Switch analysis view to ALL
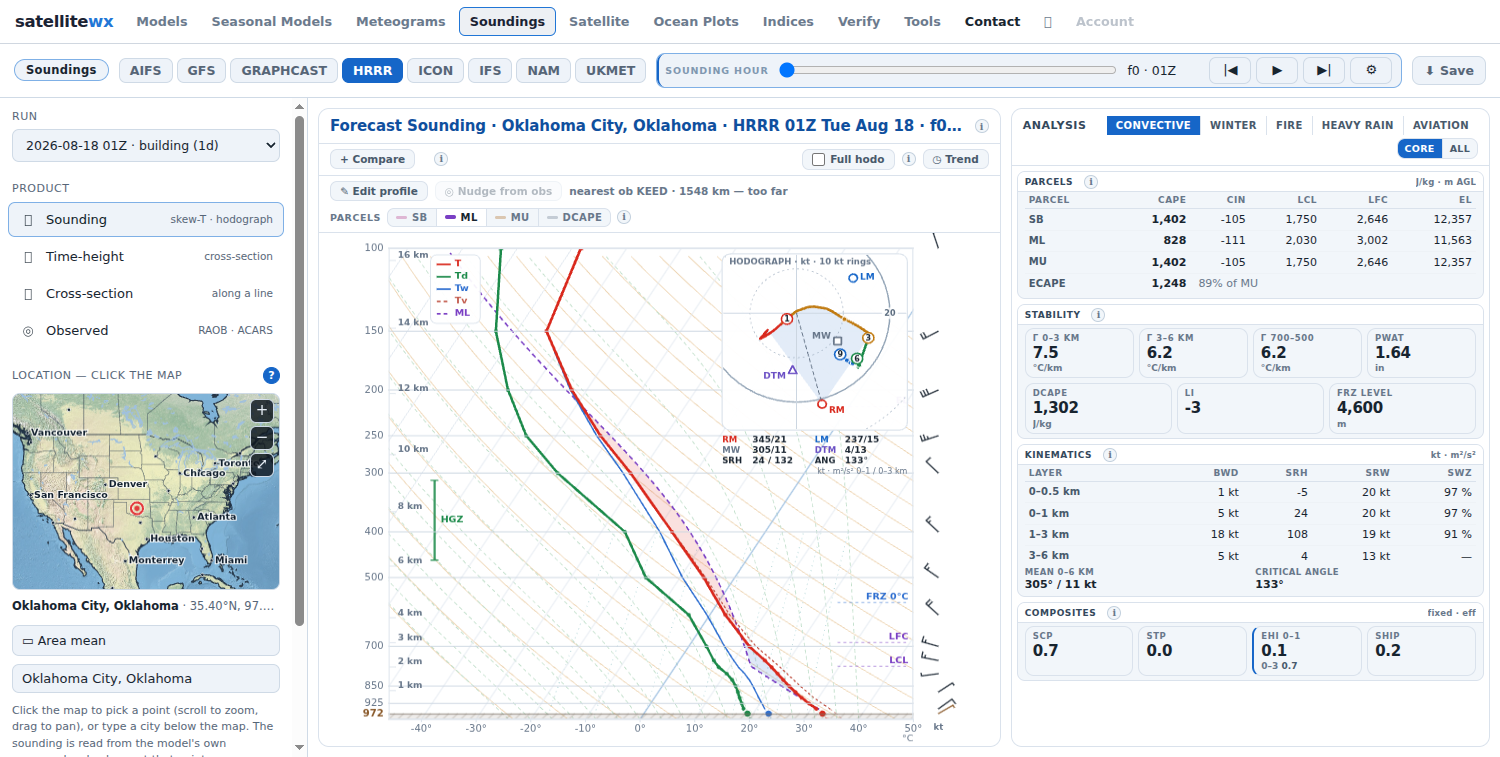Screen dimensions: 1500x757 pos(1460,149)
